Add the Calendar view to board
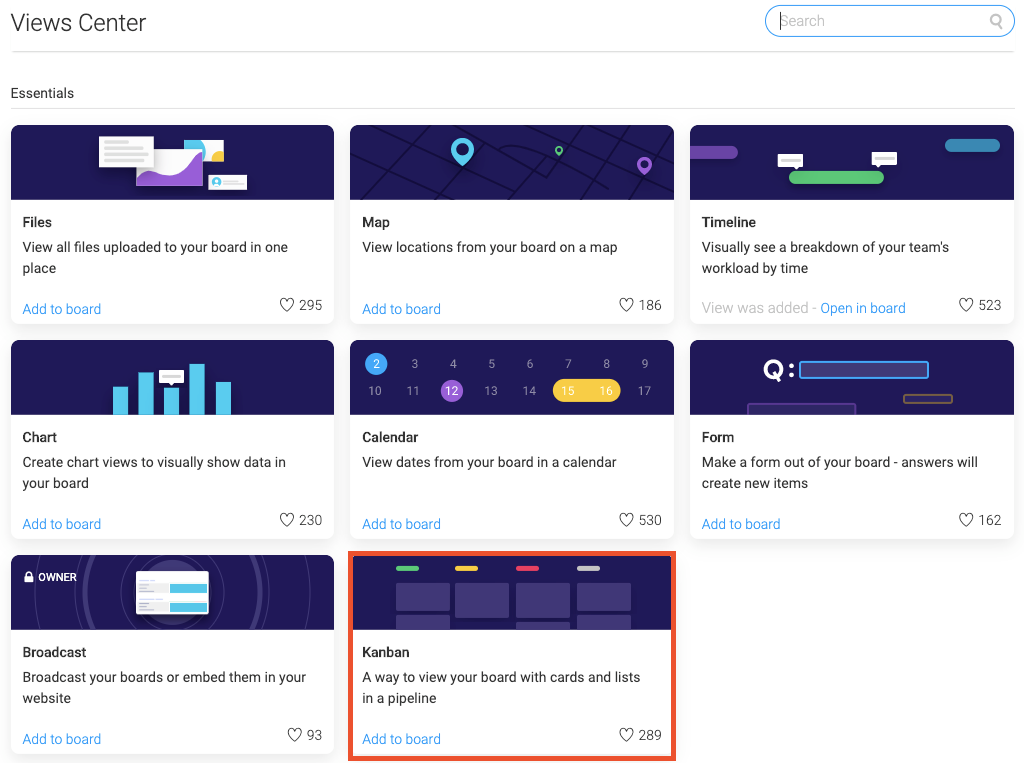The image size is (1024, 763). coord(402,524)
